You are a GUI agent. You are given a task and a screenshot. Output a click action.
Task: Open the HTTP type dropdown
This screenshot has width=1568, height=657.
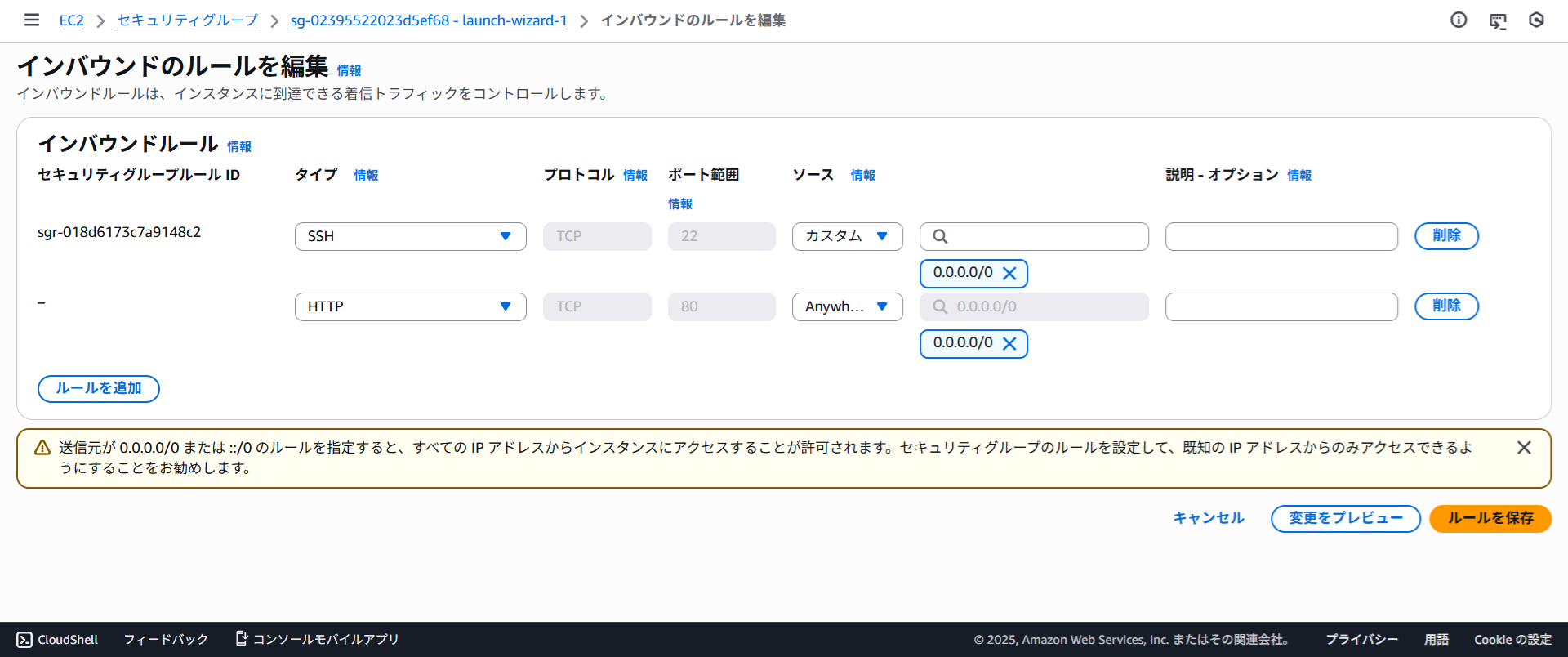(x=410, y=306)
